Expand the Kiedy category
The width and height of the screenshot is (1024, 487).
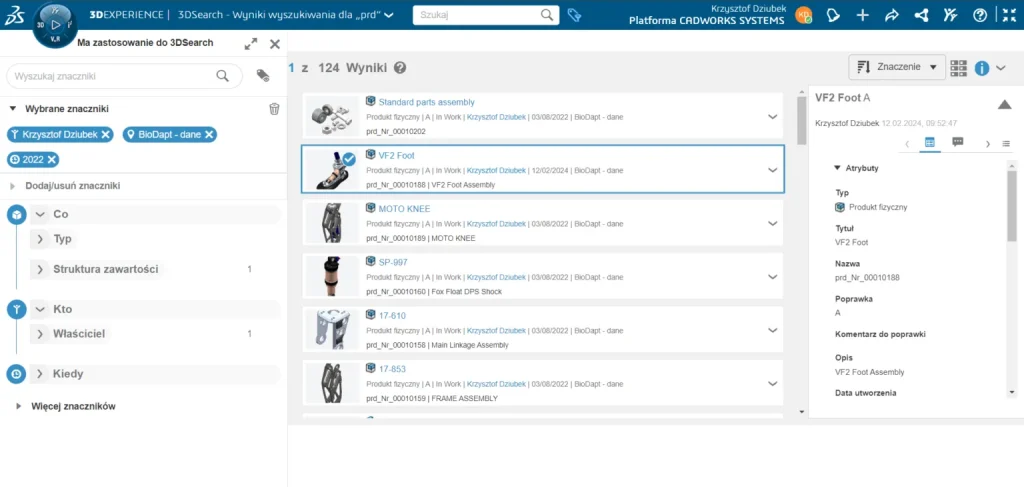[40, 374]
